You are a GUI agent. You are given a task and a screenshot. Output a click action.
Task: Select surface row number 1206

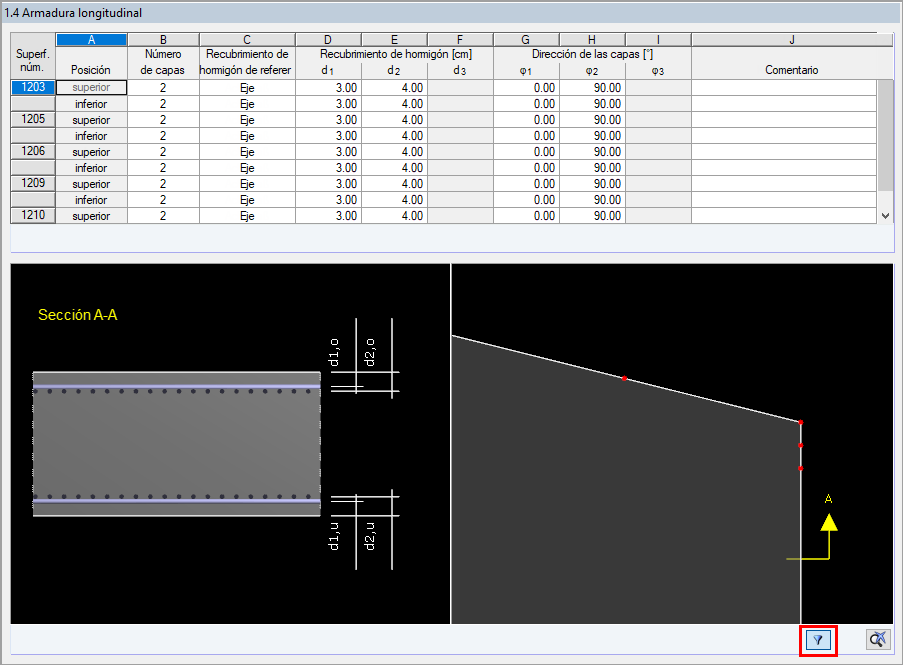(x=33, y=151)
